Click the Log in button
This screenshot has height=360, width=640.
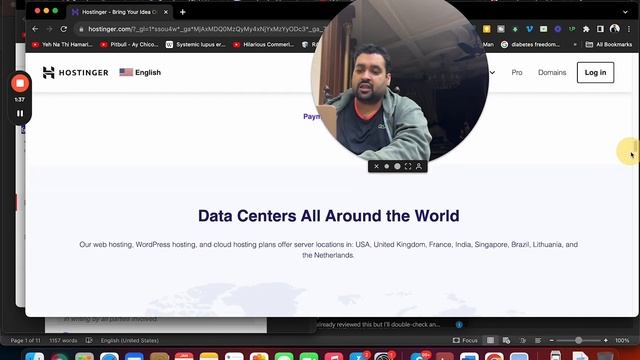[595, 72]
